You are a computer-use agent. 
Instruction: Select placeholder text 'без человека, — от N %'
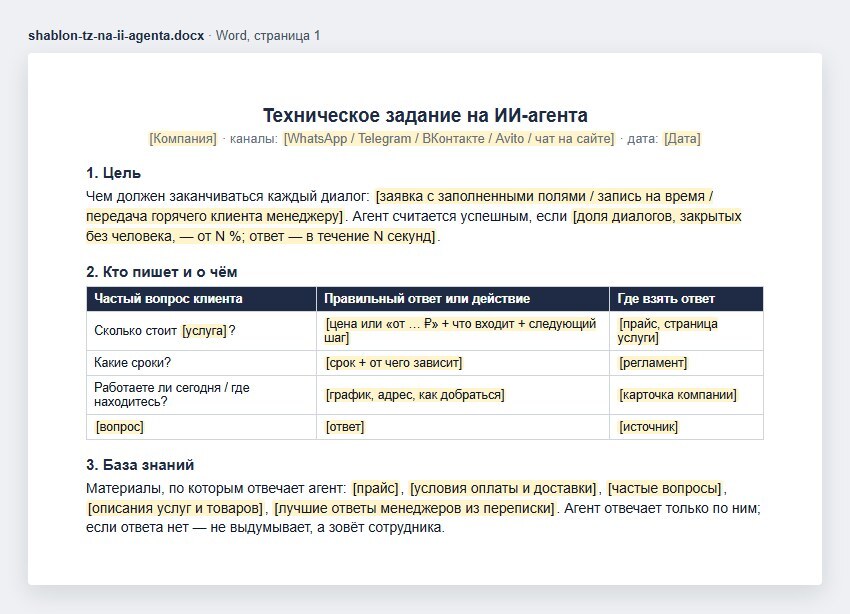tap(164, 236)
